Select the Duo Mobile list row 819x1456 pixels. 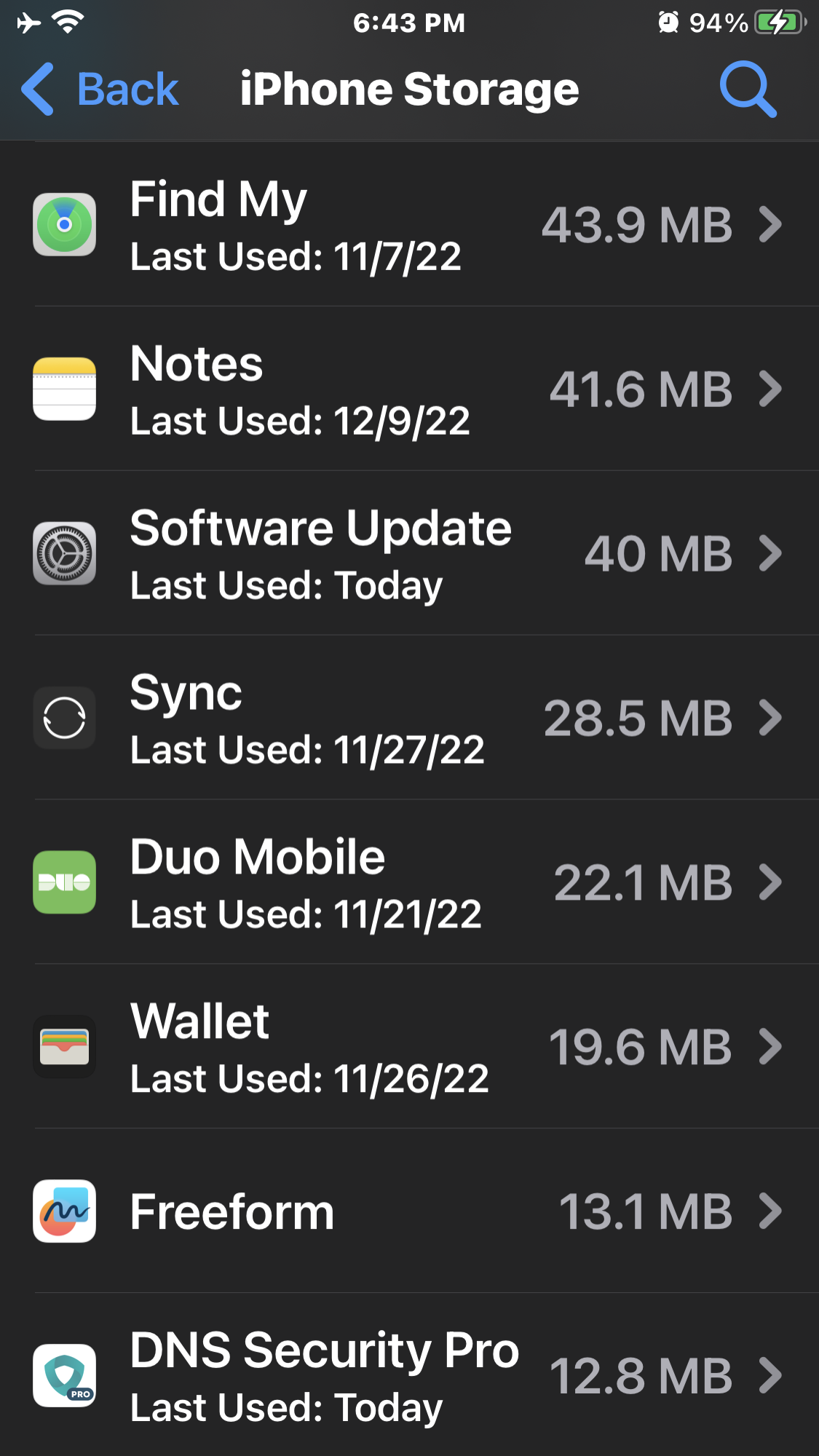pyautogui.click(x=409, y=882)
